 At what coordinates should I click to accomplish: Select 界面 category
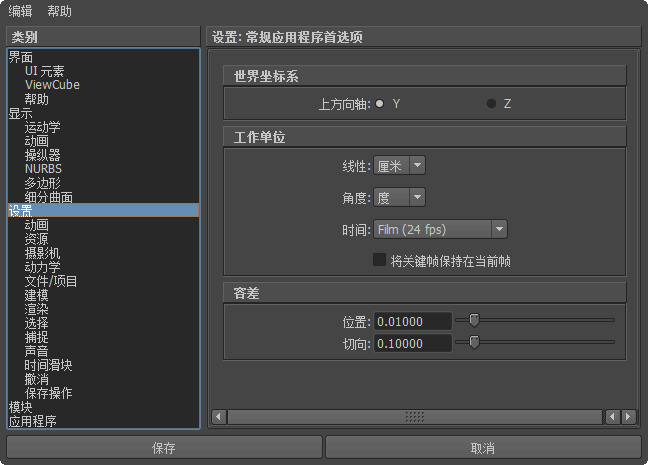pos(103,57)
